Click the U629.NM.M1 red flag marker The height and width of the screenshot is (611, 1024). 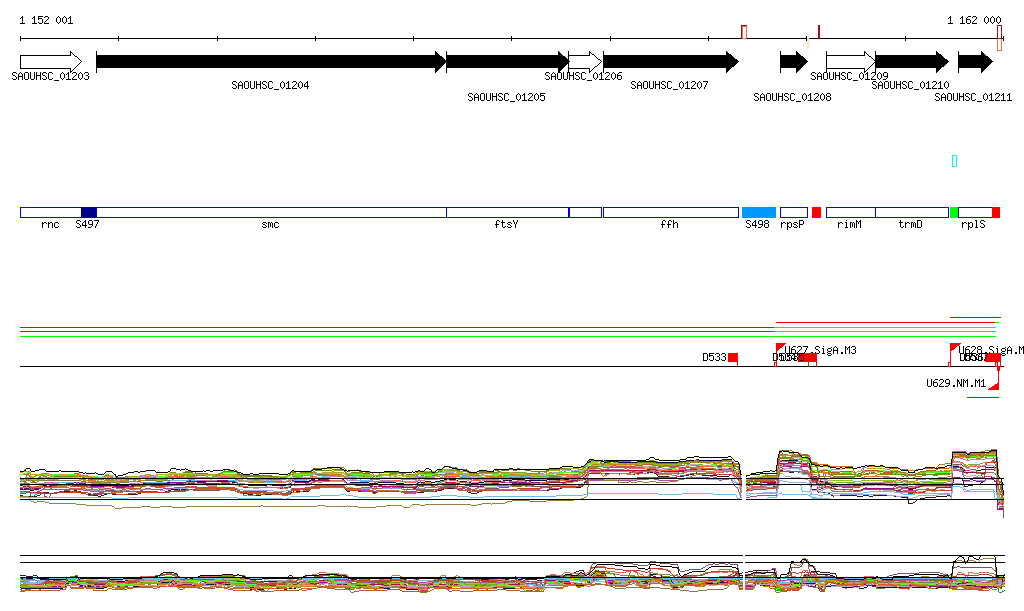994,384
